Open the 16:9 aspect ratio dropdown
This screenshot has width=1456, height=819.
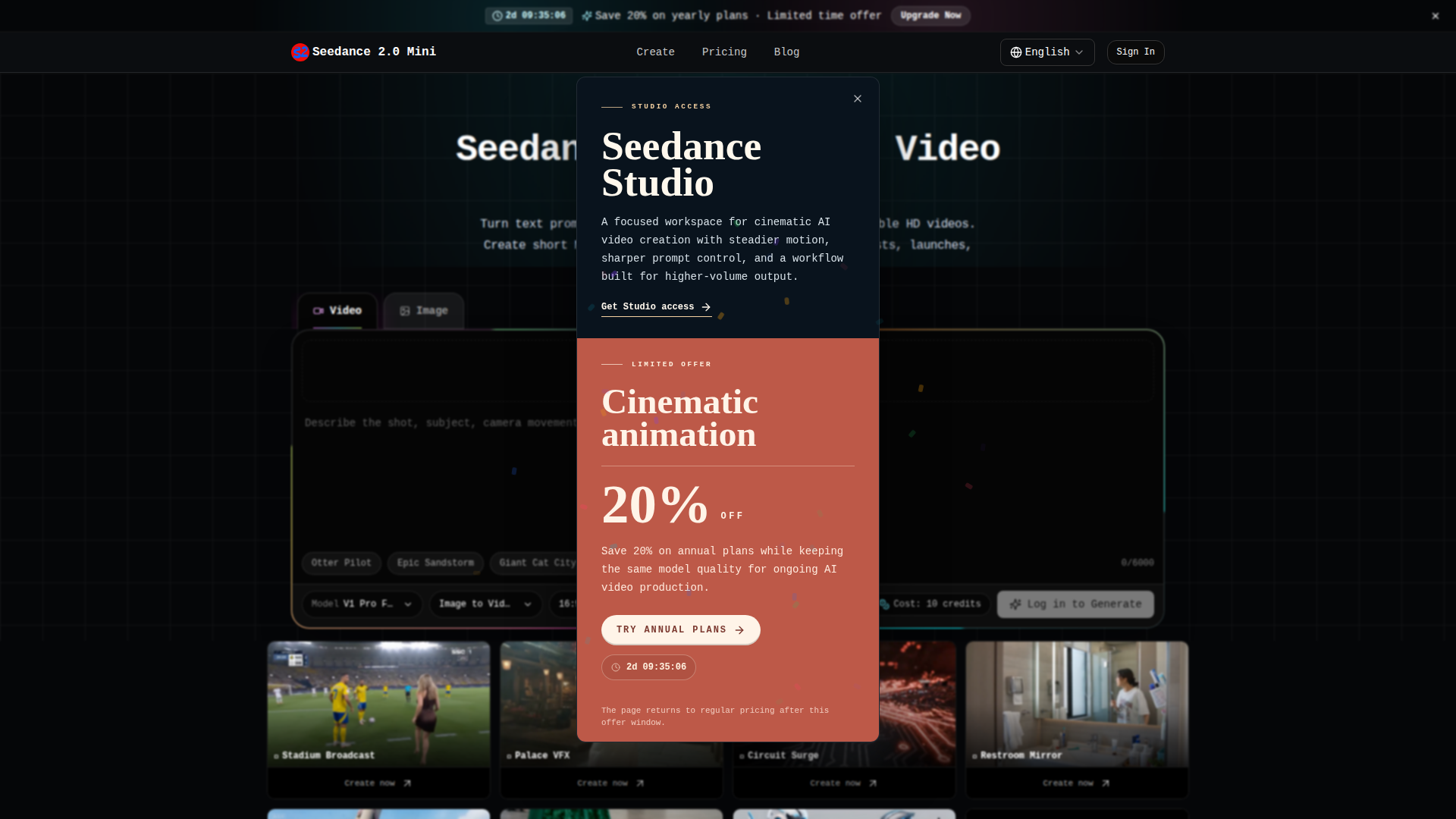(564, 604)
